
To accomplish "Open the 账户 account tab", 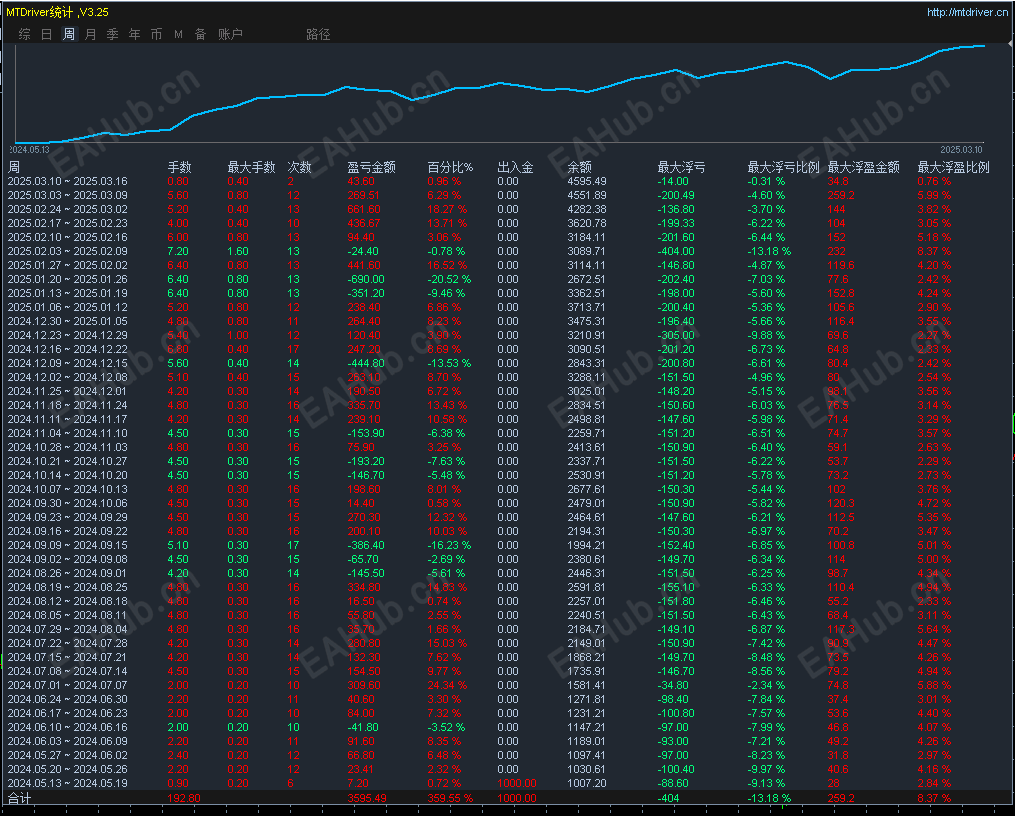I will pyautogui.click(x=230, y=34).
